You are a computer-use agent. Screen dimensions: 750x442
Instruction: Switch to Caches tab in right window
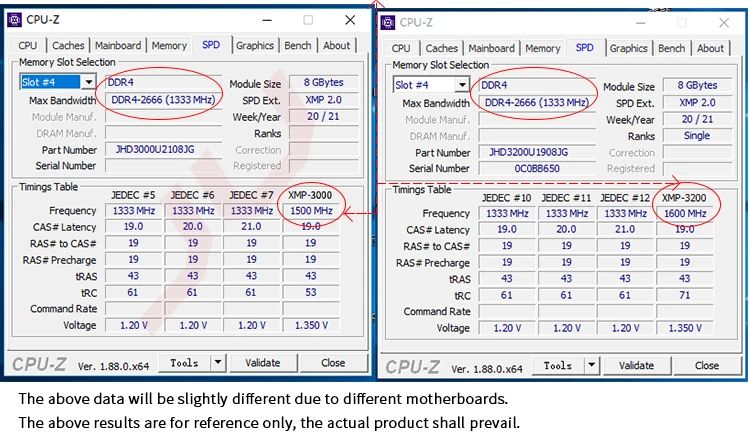(x=442, y=48)
